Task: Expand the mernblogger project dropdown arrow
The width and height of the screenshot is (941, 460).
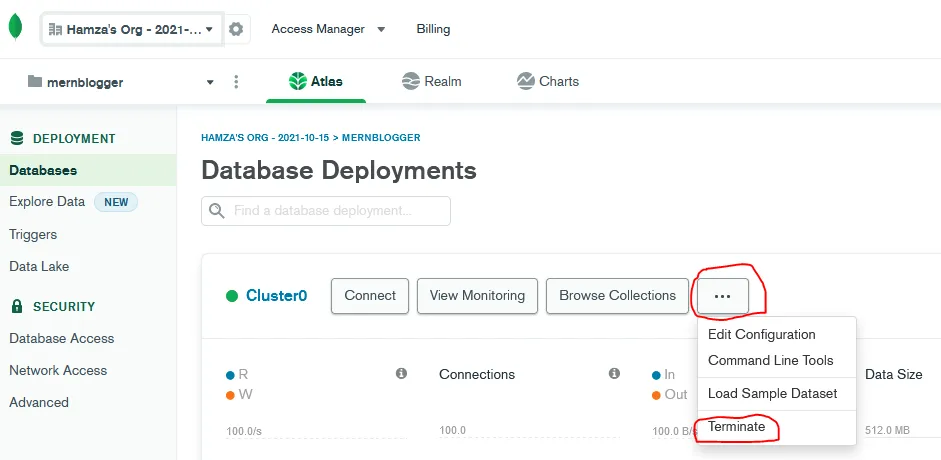Action: 210,82
